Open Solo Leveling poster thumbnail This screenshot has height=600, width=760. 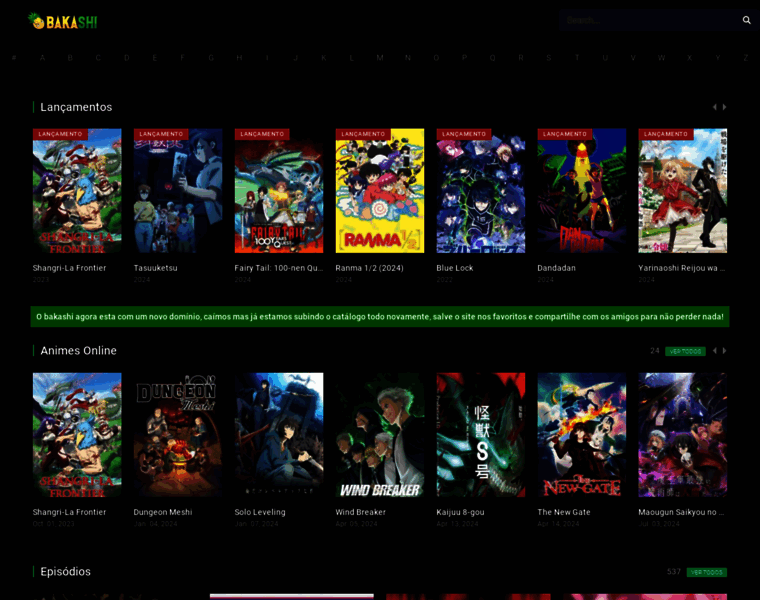[279, 435]
